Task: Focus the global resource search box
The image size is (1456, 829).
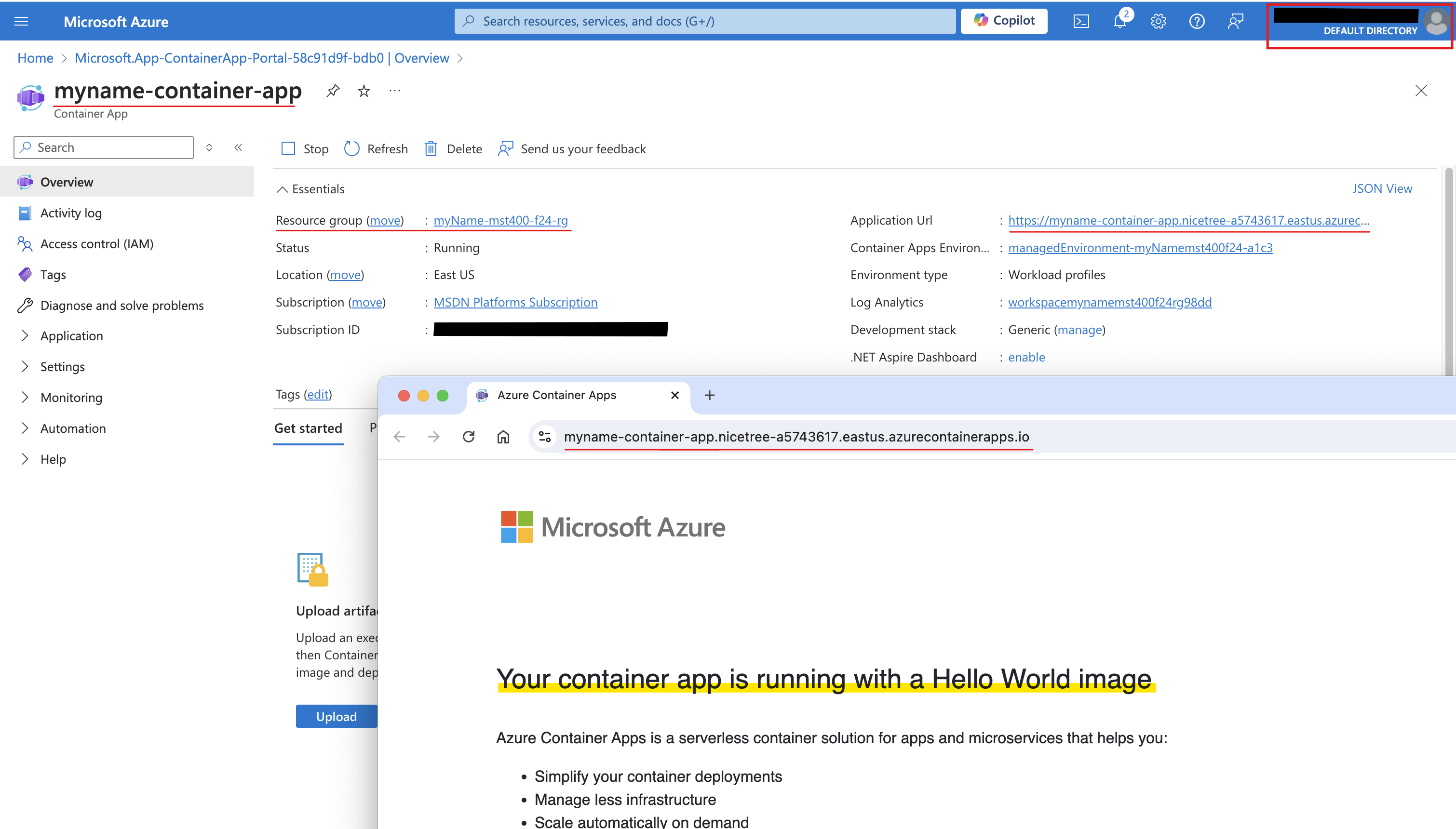Action: (705, 21)
